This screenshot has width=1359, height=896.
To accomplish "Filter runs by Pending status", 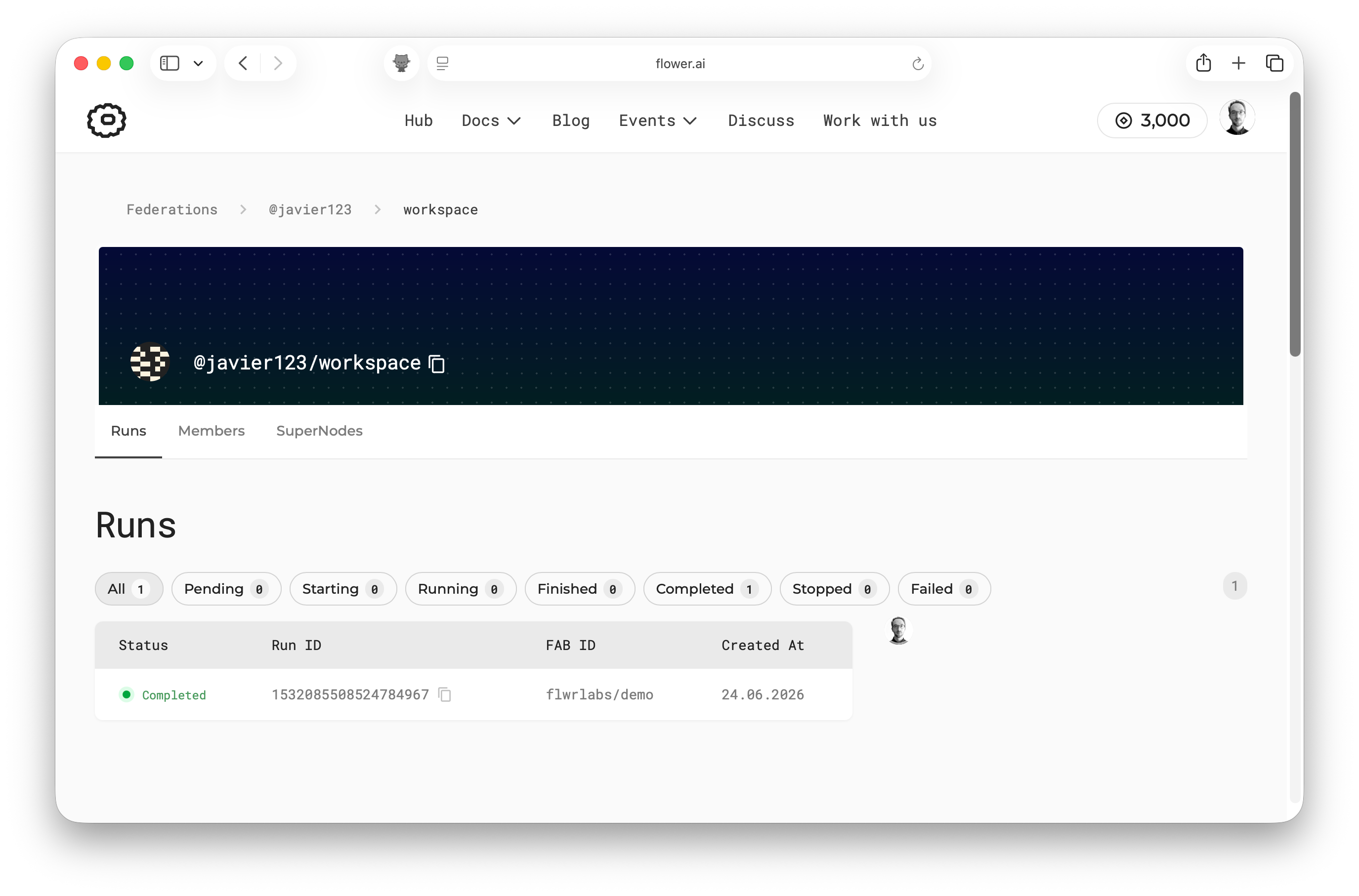I will click(226, 589).
